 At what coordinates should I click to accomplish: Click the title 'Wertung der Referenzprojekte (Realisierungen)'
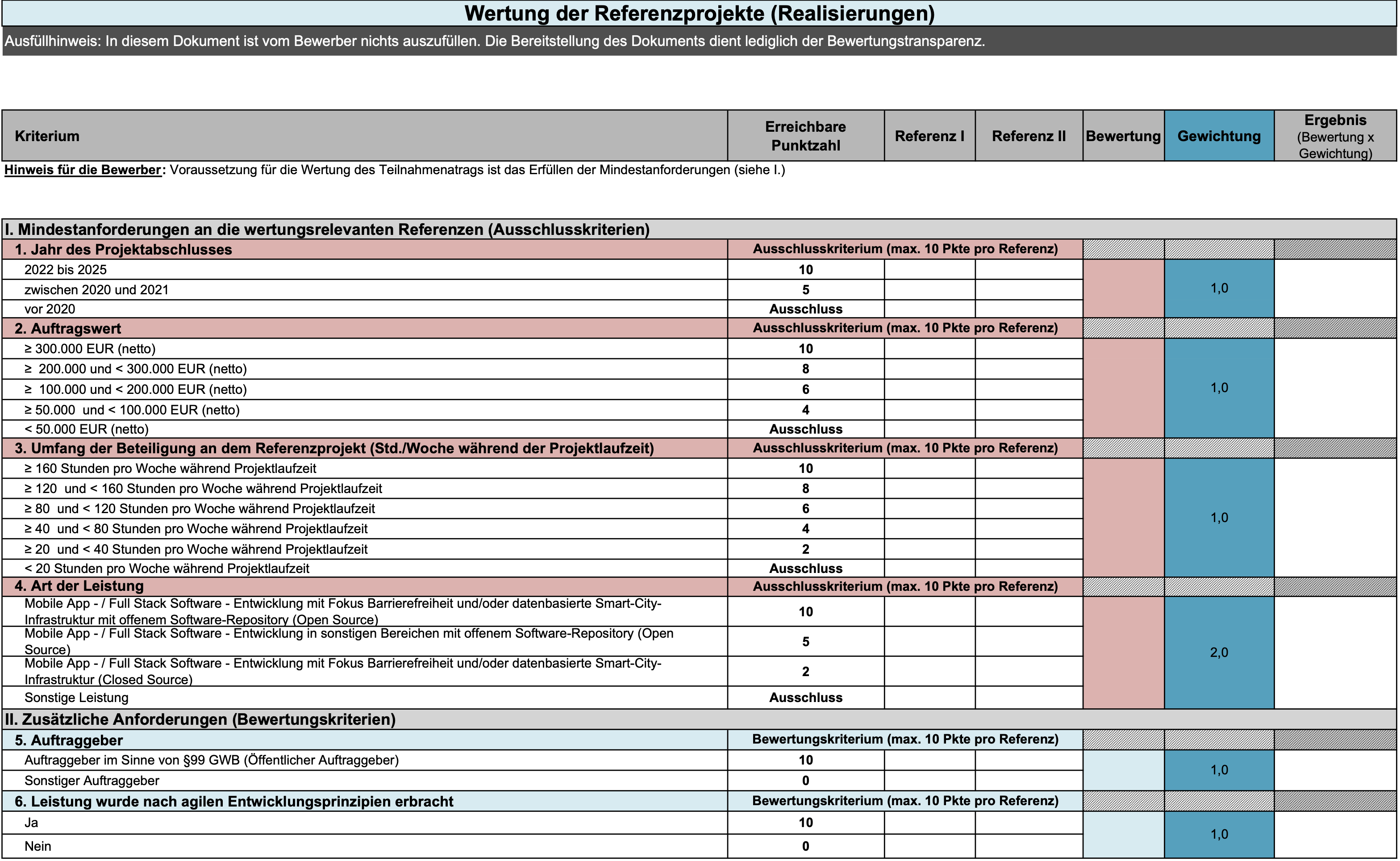click(x=699, y=14)
